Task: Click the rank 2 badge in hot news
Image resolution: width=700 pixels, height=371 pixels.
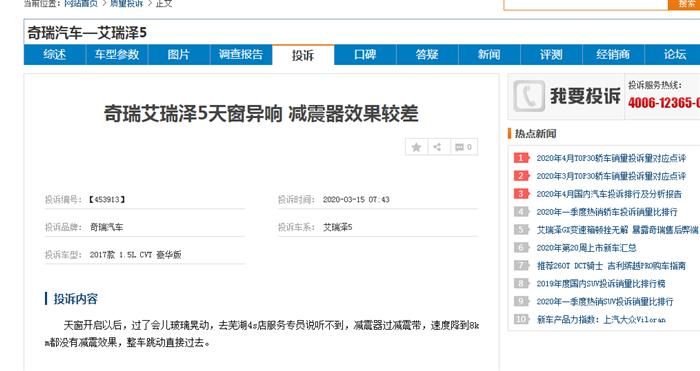Action: 521,176
